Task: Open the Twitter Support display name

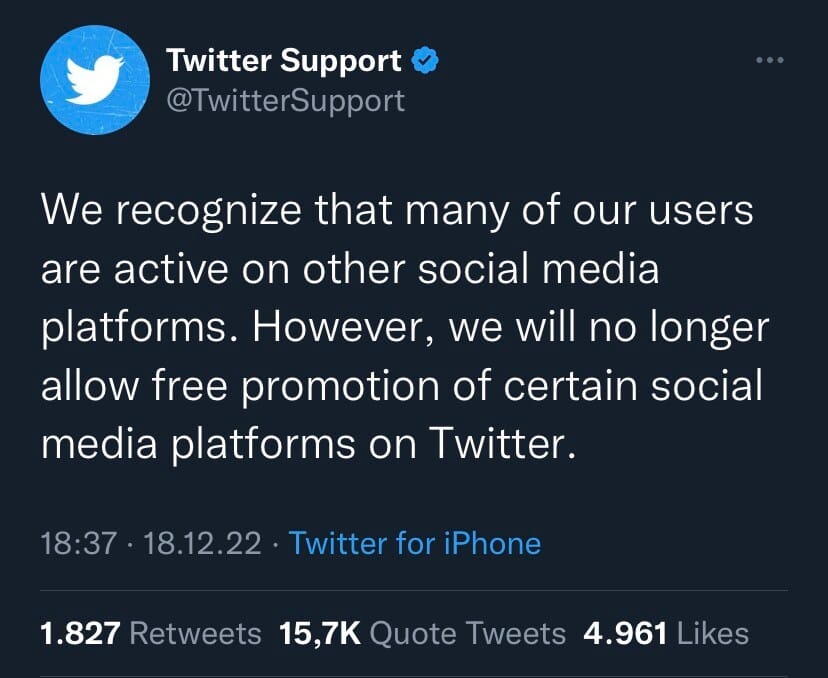Action: coord(284,60)
